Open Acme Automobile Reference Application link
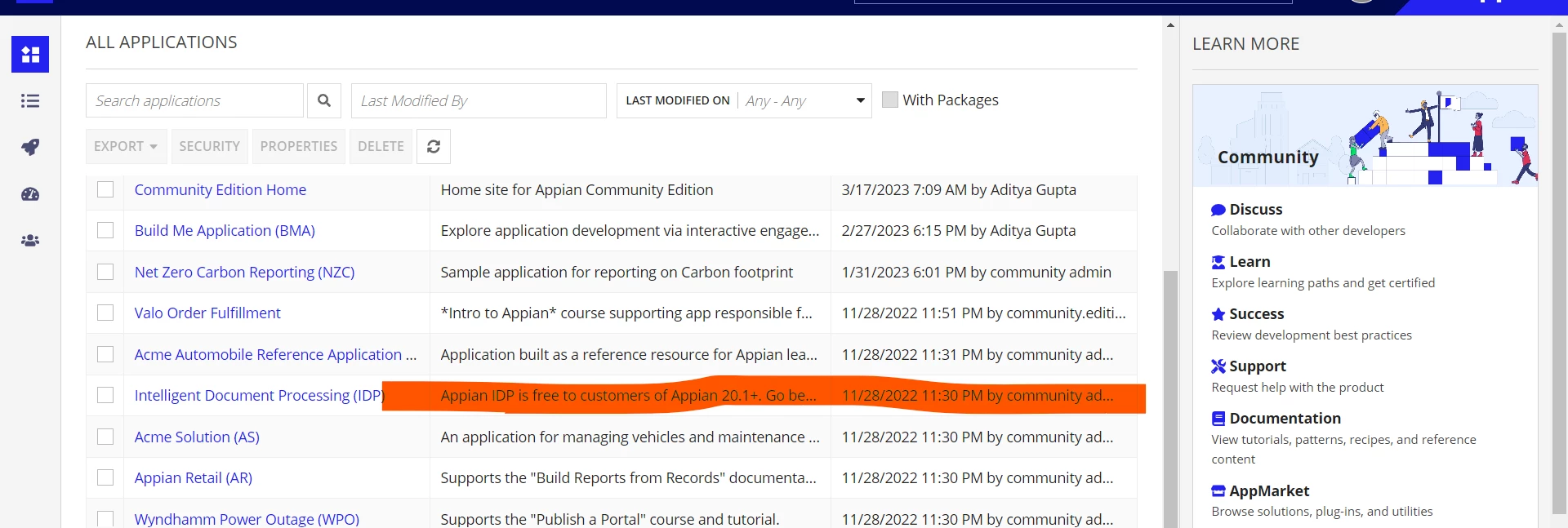 (x=275, y=354)
